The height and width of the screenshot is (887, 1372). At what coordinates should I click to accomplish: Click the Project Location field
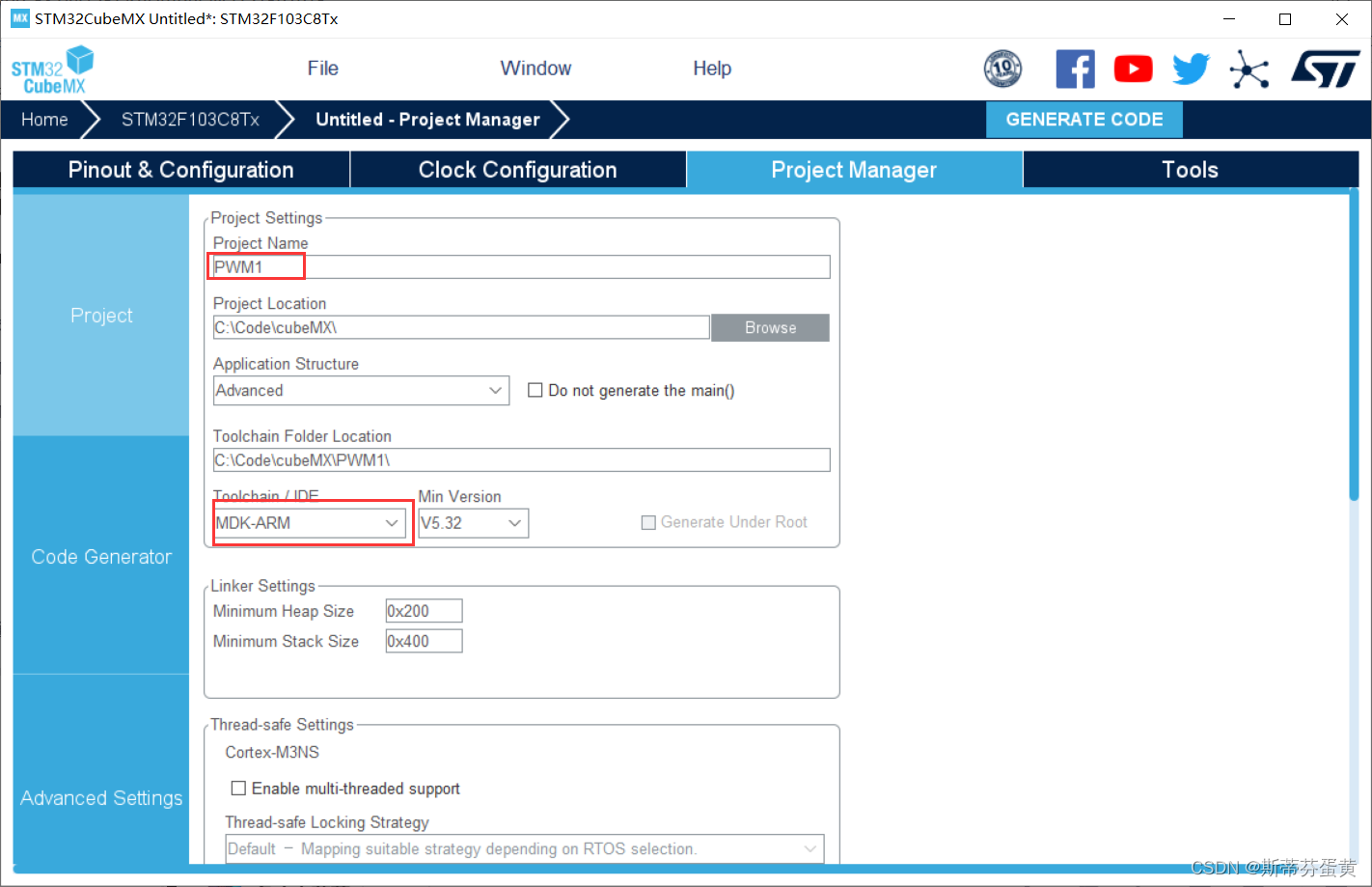click(461, 328)
